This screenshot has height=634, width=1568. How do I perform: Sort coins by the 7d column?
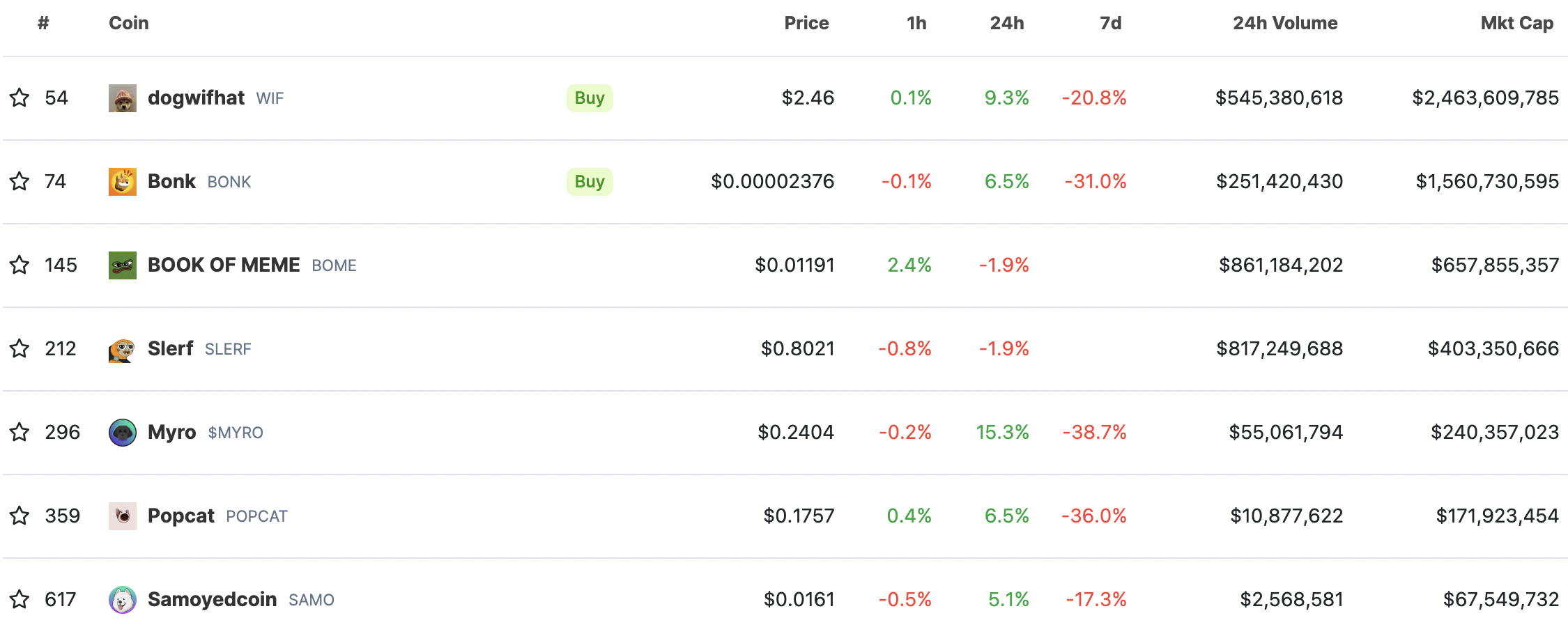tap(1110, 23)
